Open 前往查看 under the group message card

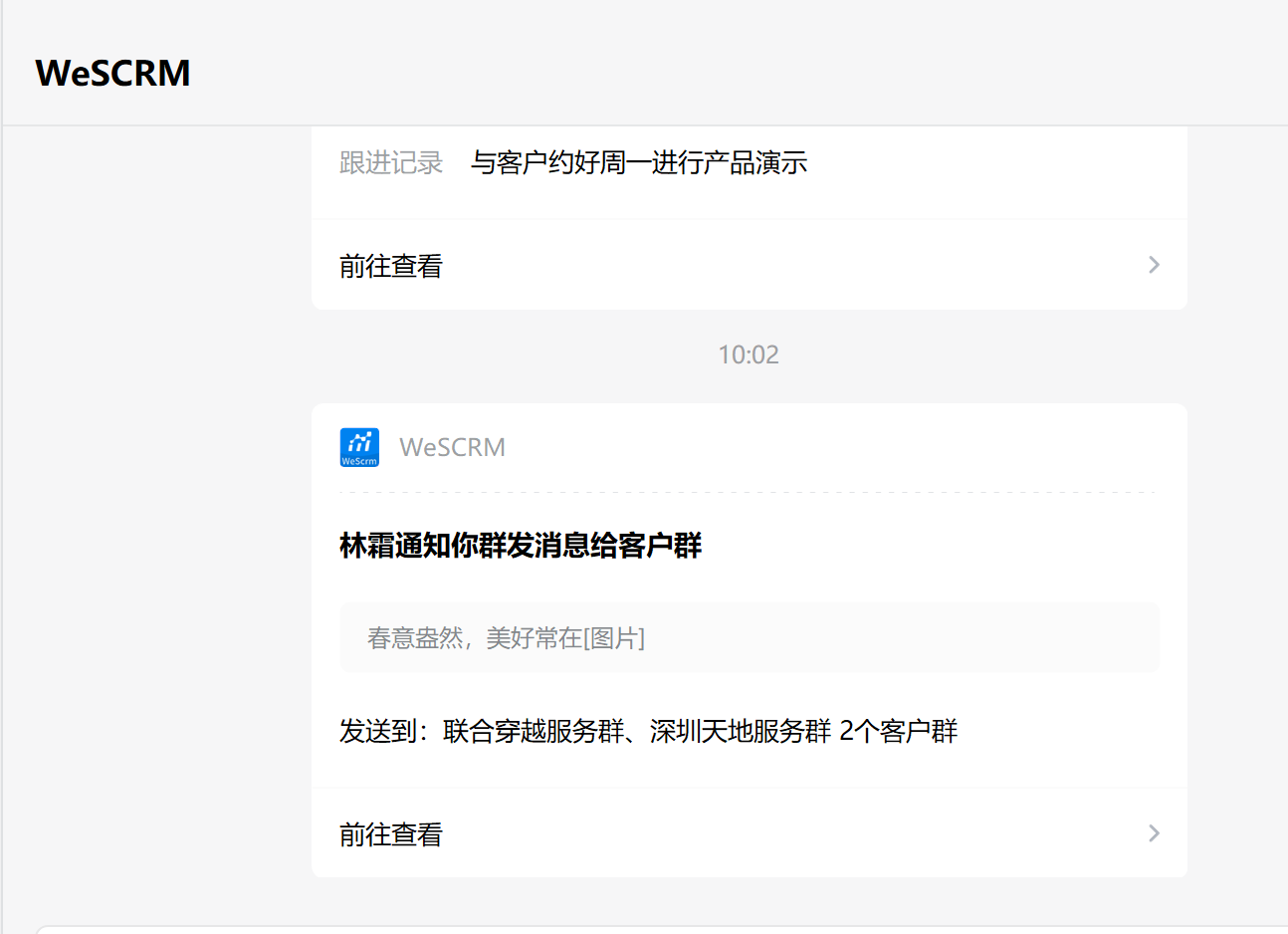[x=749, y=833]
